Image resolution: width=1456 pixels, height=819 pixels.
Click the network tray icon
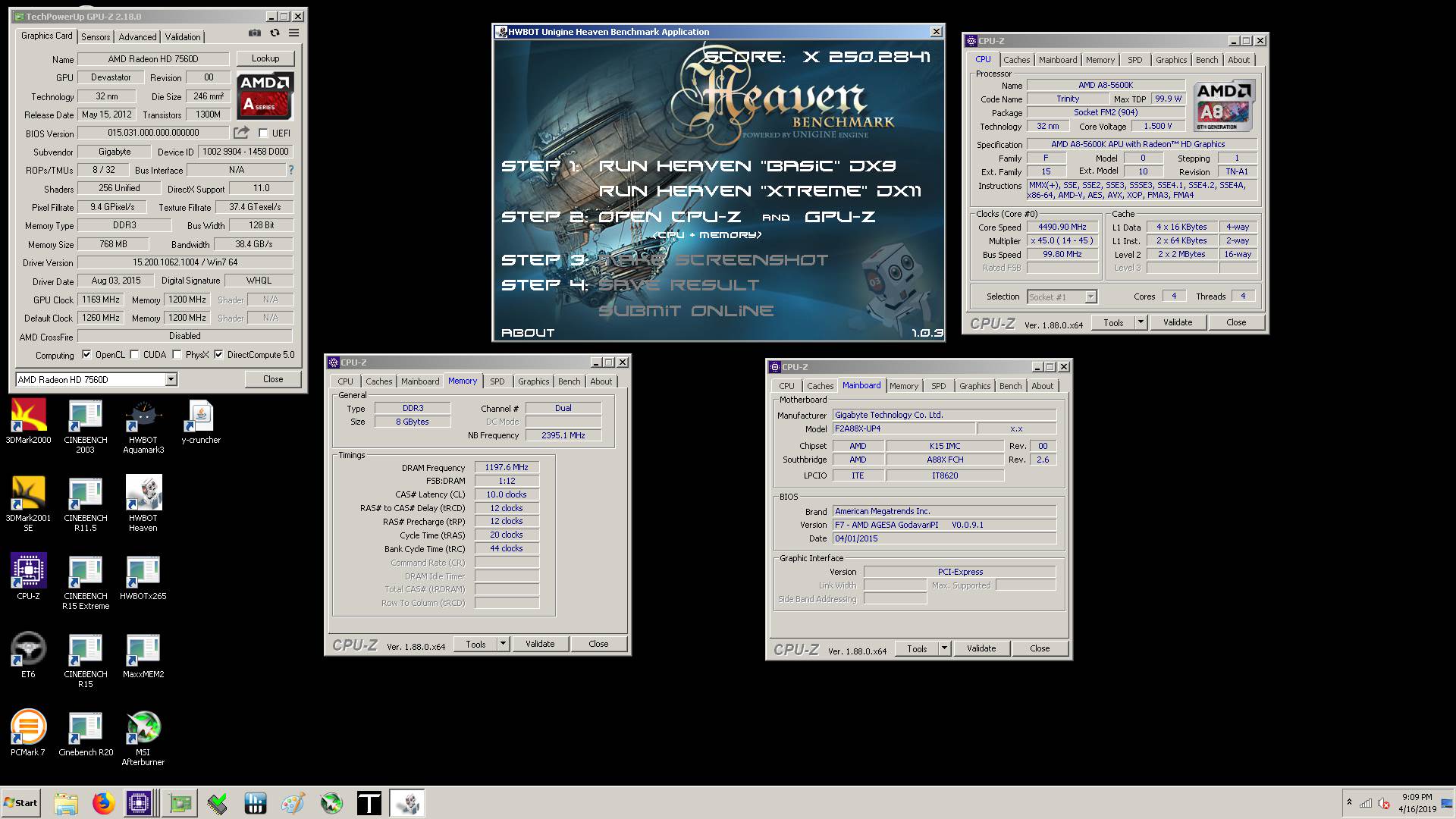pyautogui.click(x=1366, y=803)
